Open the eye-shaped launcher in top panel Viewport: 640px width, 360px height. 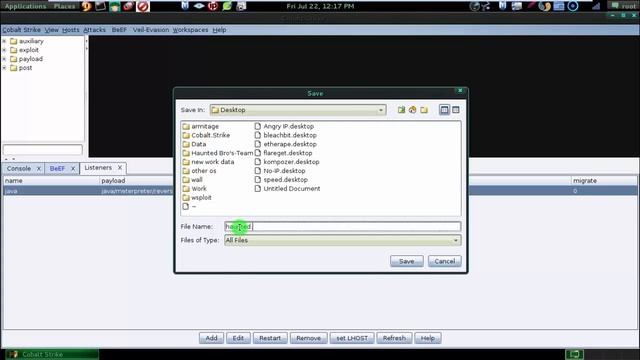tap(199, 6)
